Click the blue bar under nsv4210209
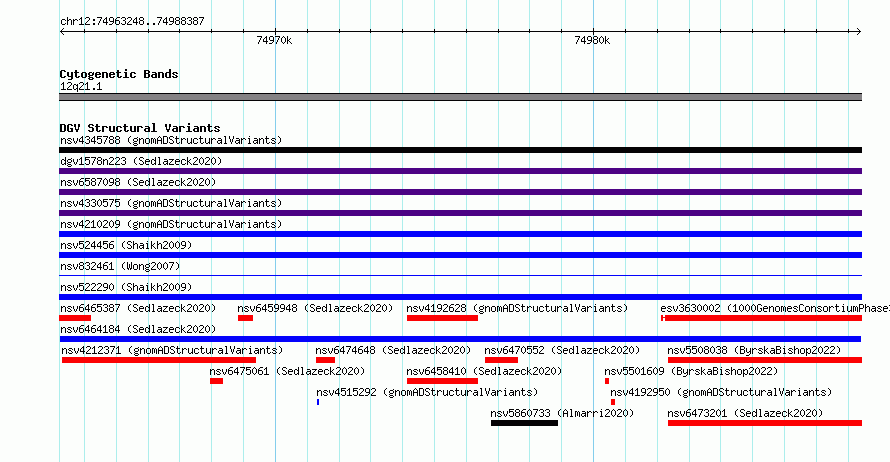The height and width of the screenshot is (462, 890). 460,234
